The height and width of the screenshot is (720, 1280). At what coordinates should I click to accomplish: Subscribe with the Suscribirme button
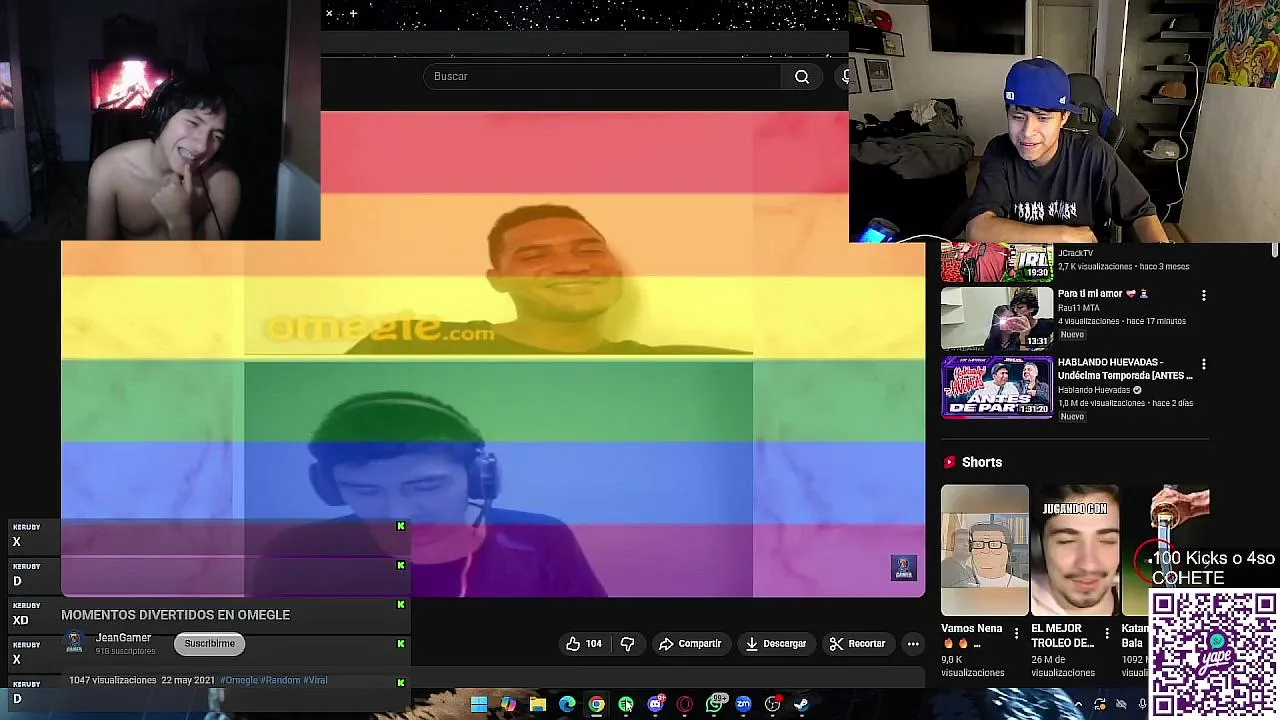(209, 644)
